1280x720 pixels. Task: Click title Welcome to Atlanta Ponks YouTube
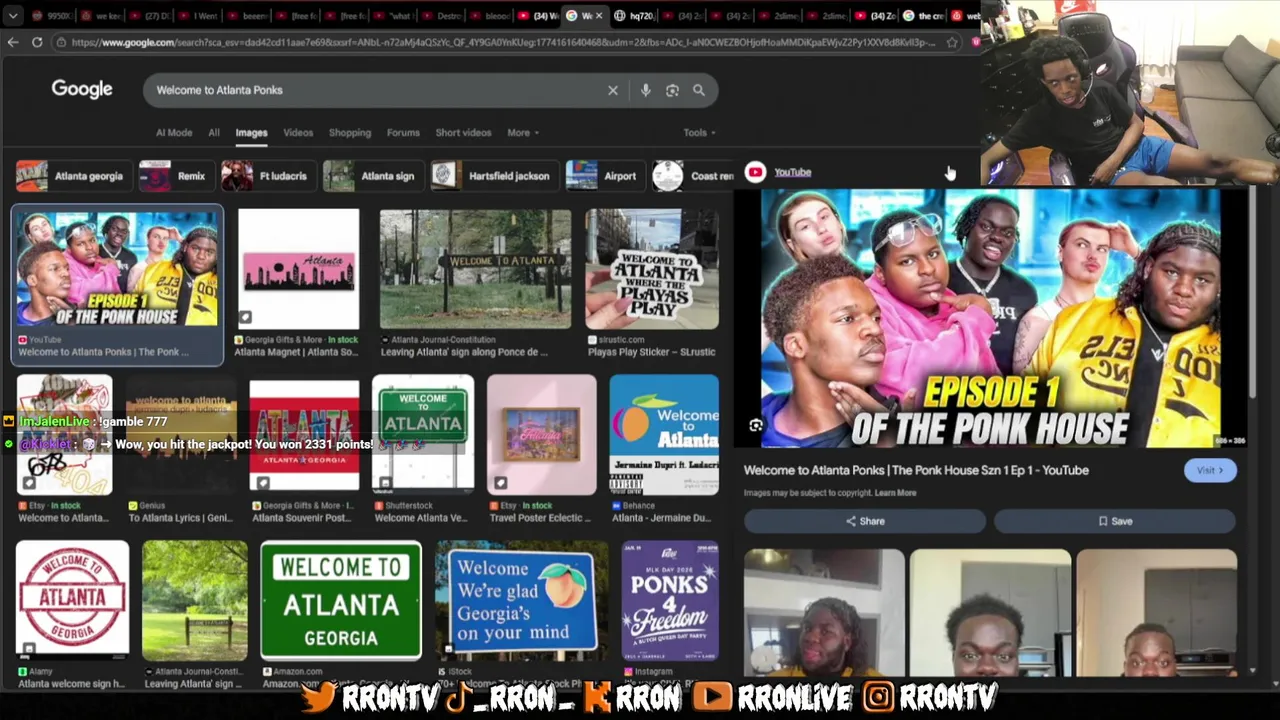[916, 470]
